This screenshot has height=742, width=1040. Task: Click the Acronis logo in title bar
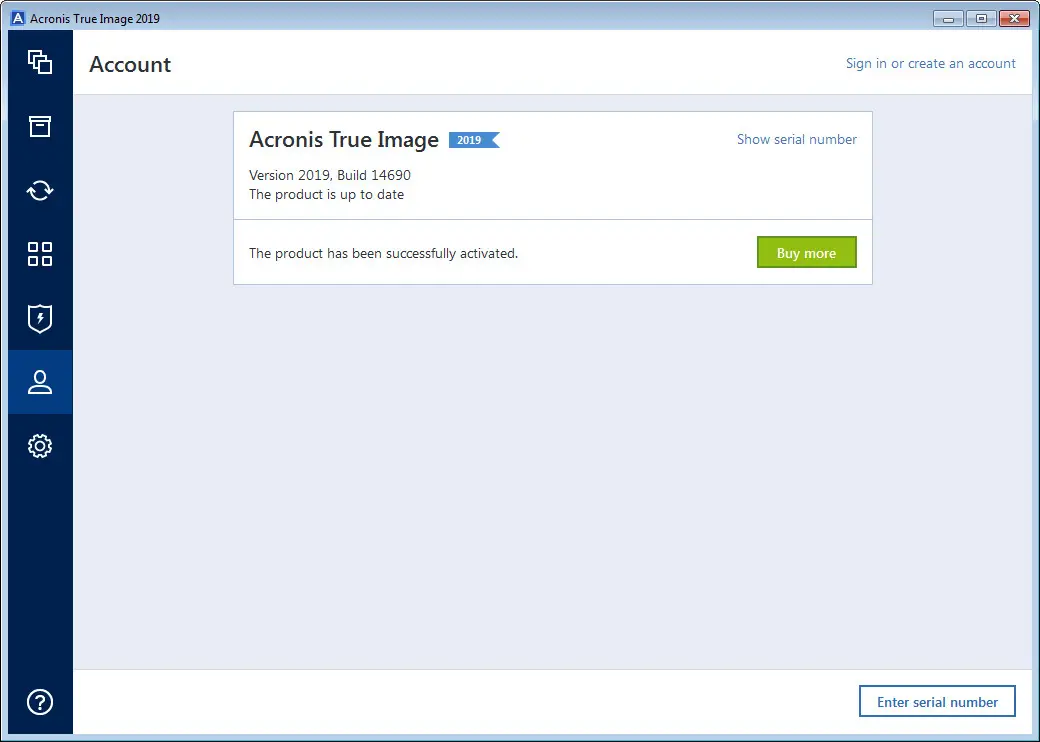coord(18,18)
